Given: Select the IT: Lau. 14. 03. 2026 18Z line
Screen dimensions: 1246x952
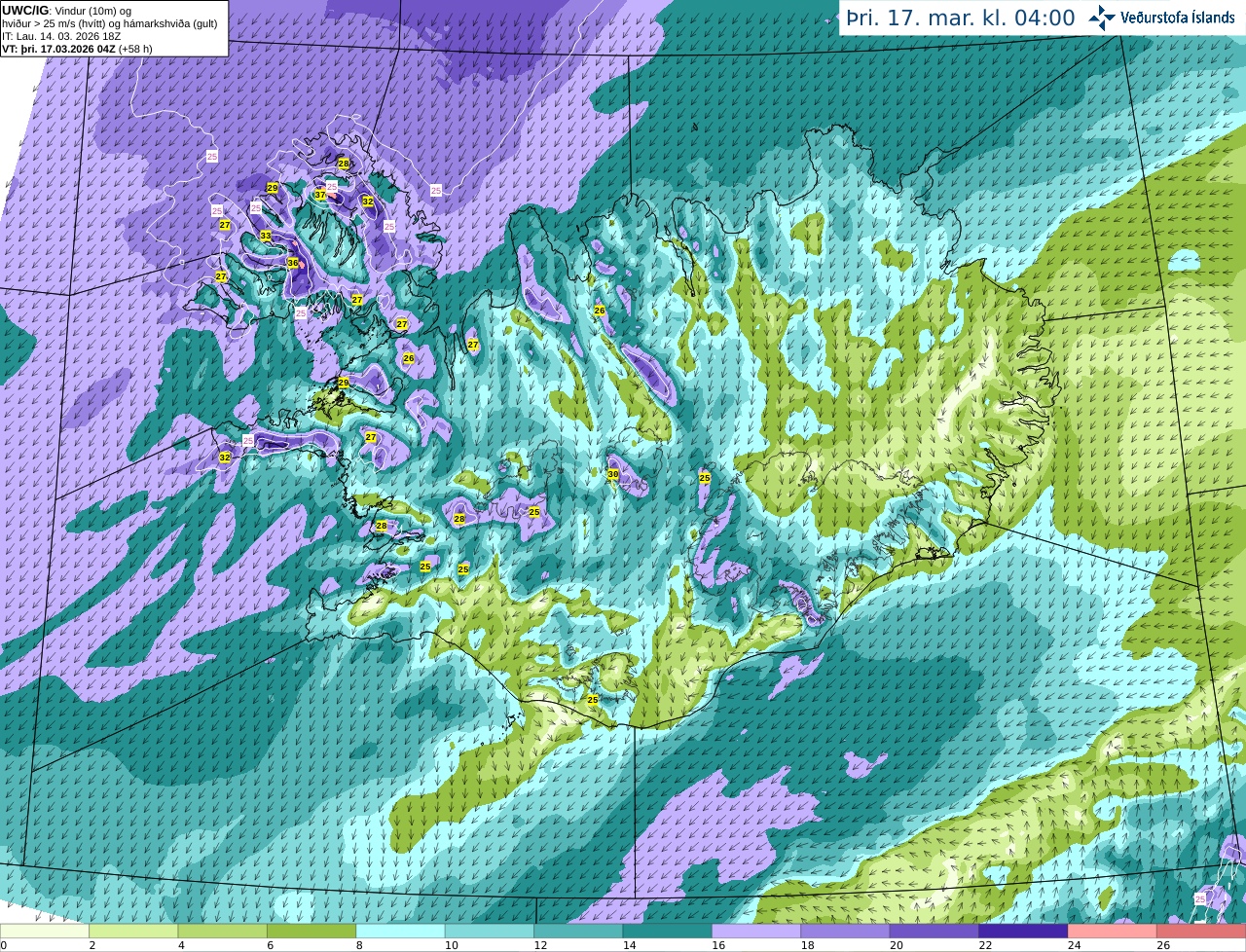Looking at the screenshot, I should coord(61,36).
